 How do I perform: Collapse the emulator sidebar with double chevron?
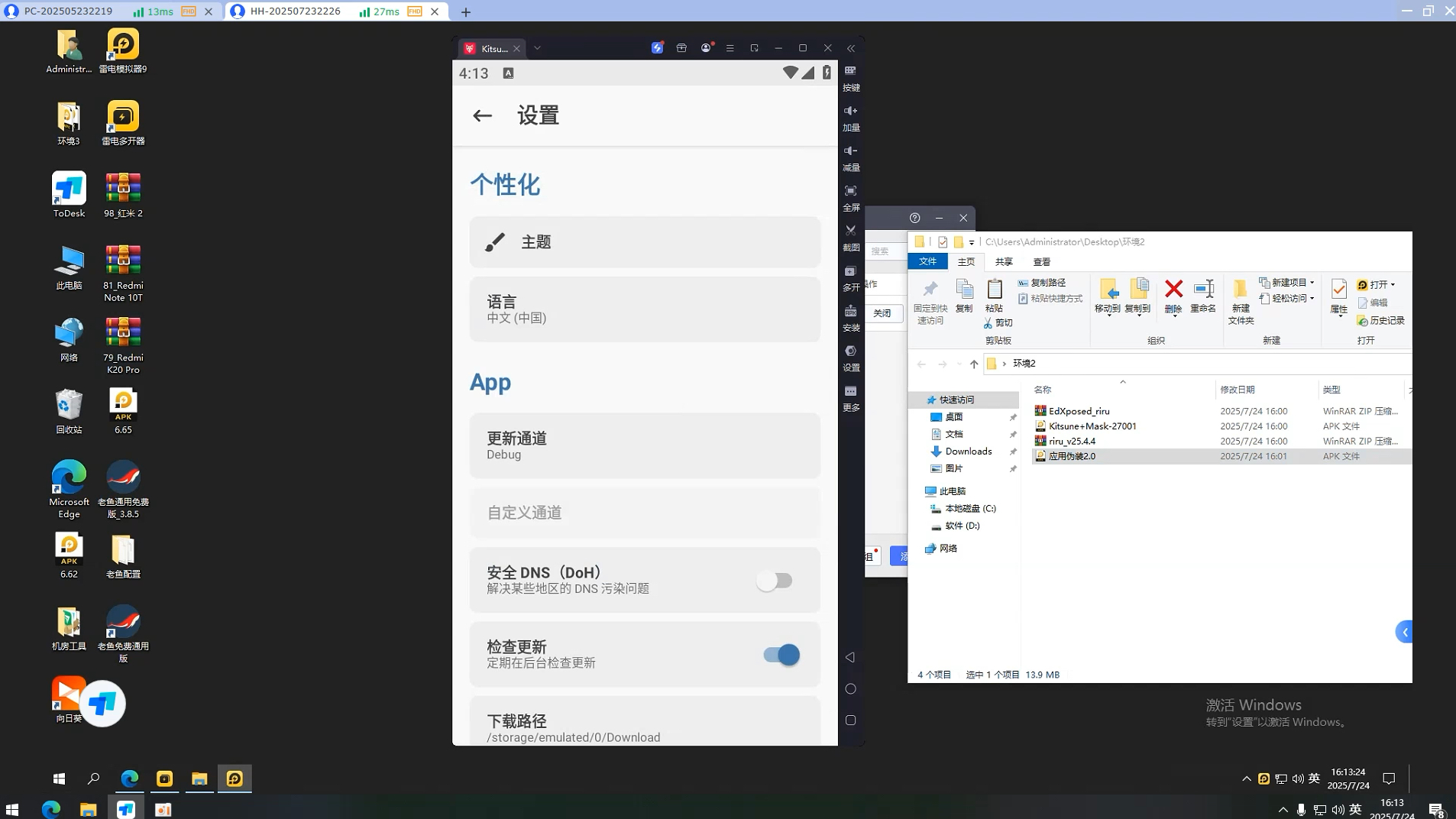point(850,48)
